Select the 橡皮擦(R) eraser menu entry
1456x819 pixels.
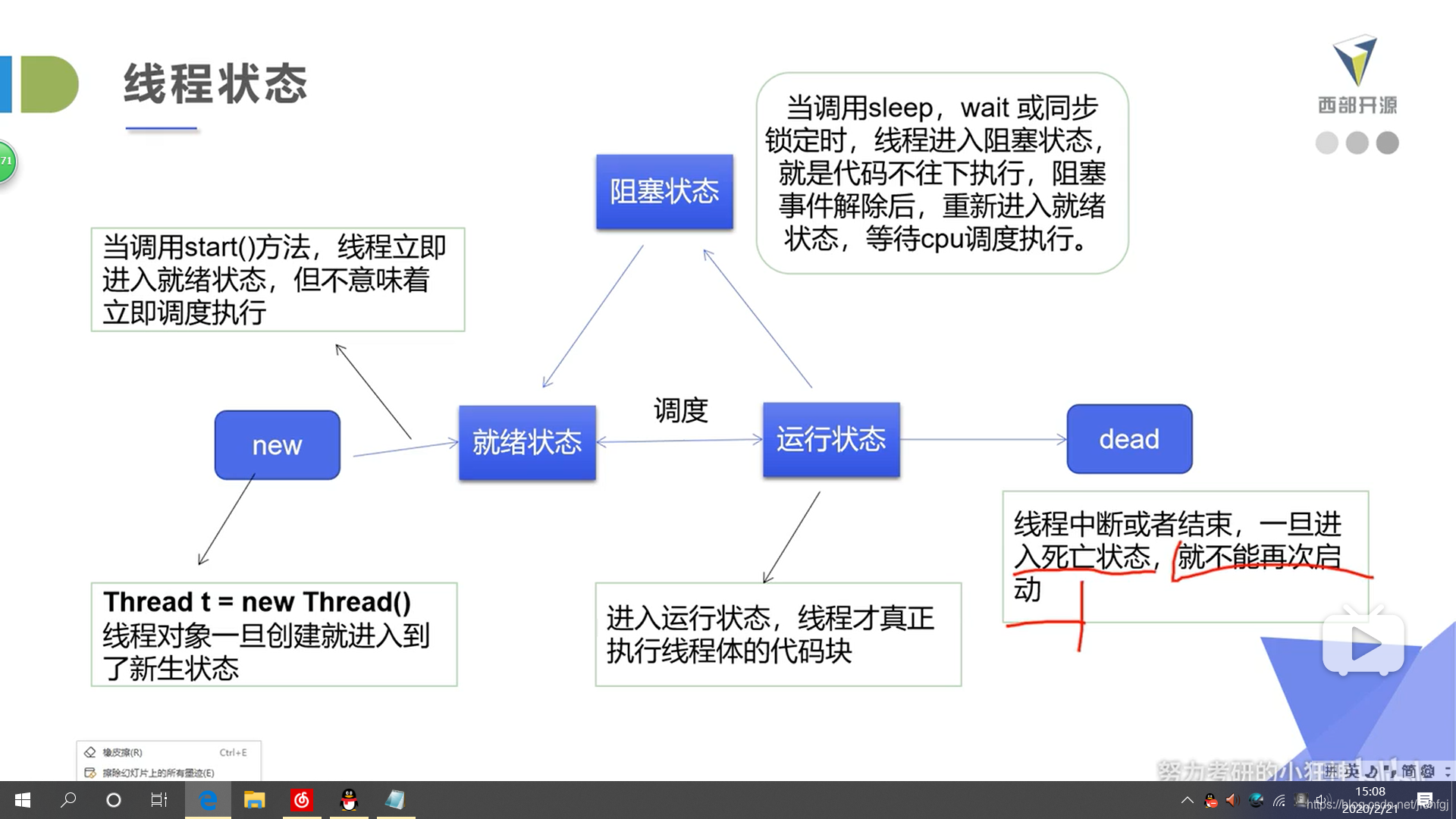(168, 752)
